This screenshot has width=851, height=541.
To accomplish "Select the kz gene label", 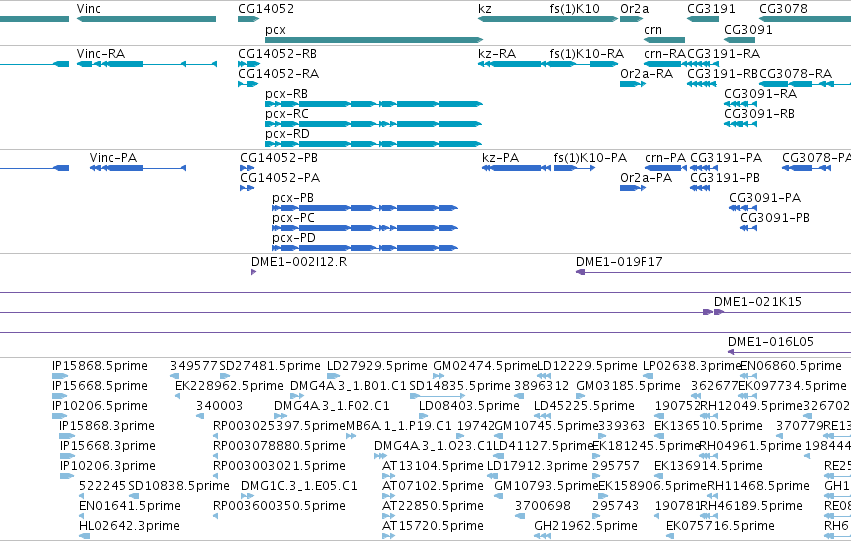I will click(485, 9).
